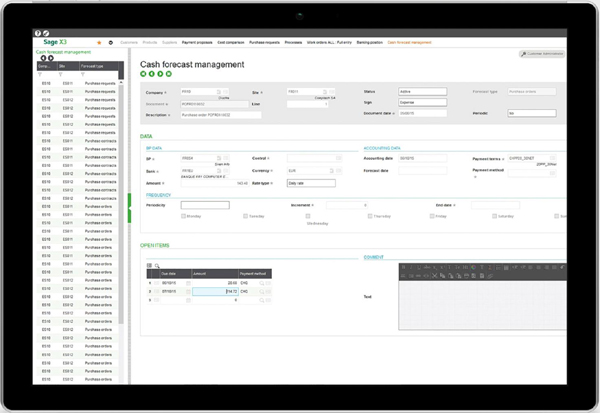Click the Forecast date field
The image size is (600, 413).
(x=422, y=171)
